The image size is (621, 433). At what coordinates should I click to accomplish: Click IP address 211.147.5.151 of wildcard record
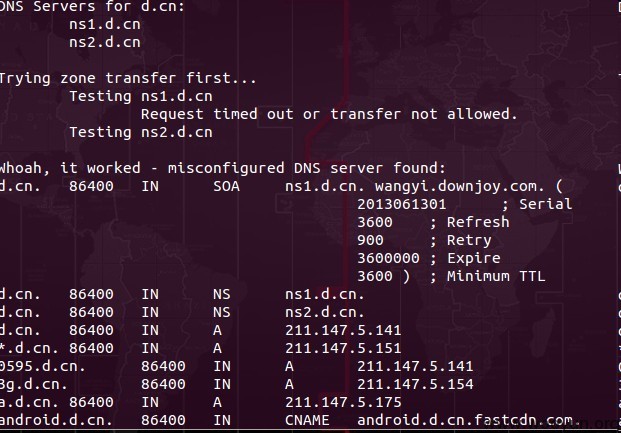tap(343, 348)
